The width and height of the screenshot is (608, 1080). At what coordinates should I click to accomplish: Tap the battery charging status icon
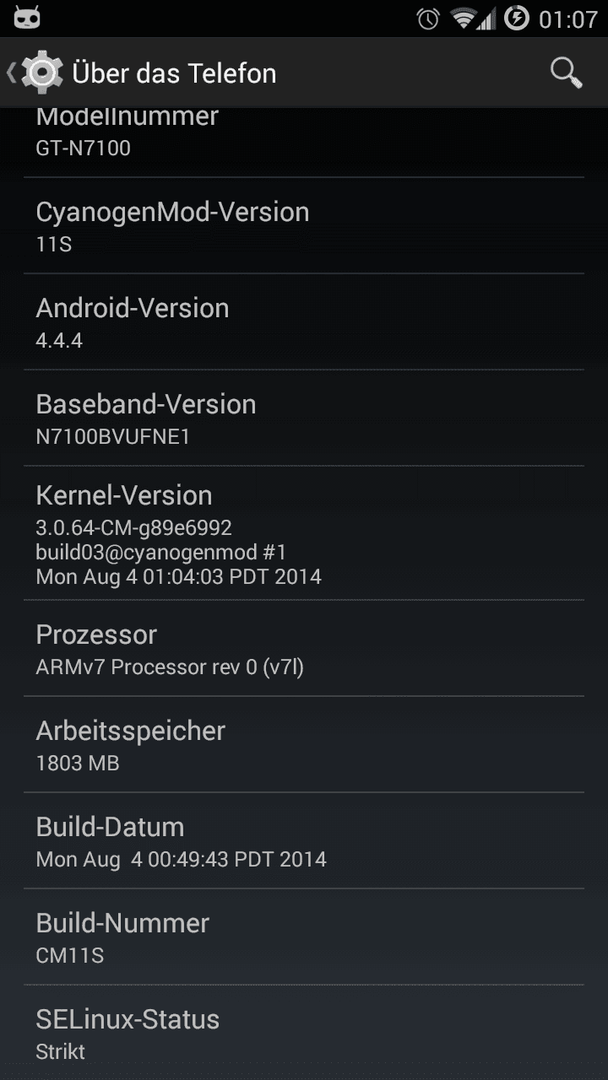(x=516, y=18)
